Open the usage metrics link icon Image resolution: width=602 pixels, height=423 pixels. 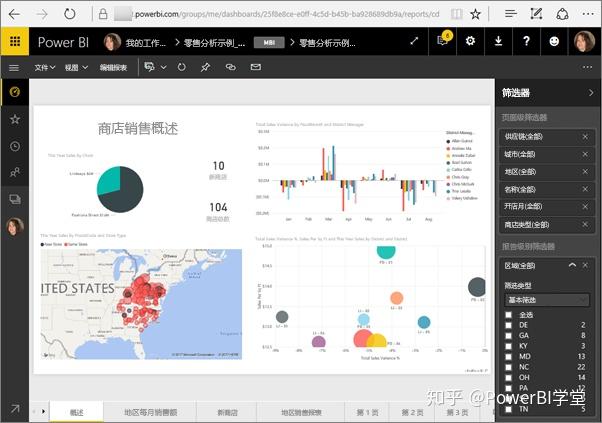pyautogui.click(x=230, y=67)
